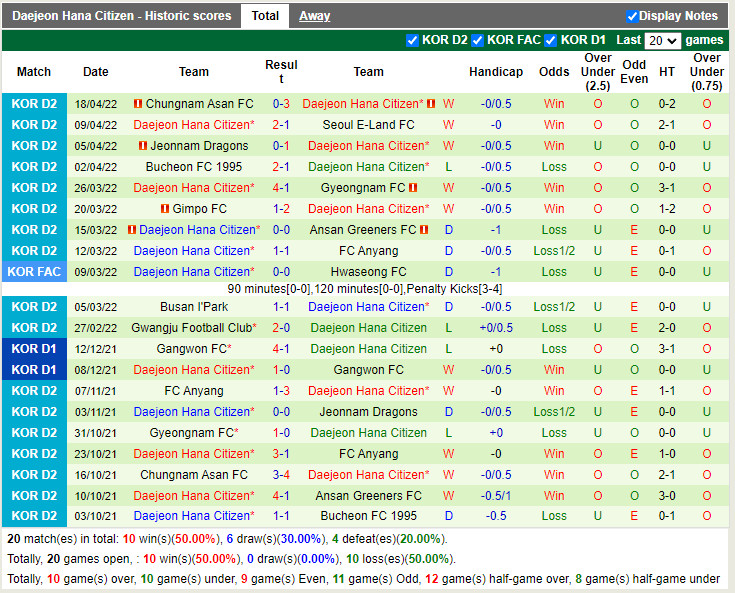
Task: Uncheck the KOR D1 league filter
Action: tap(551, 41)
